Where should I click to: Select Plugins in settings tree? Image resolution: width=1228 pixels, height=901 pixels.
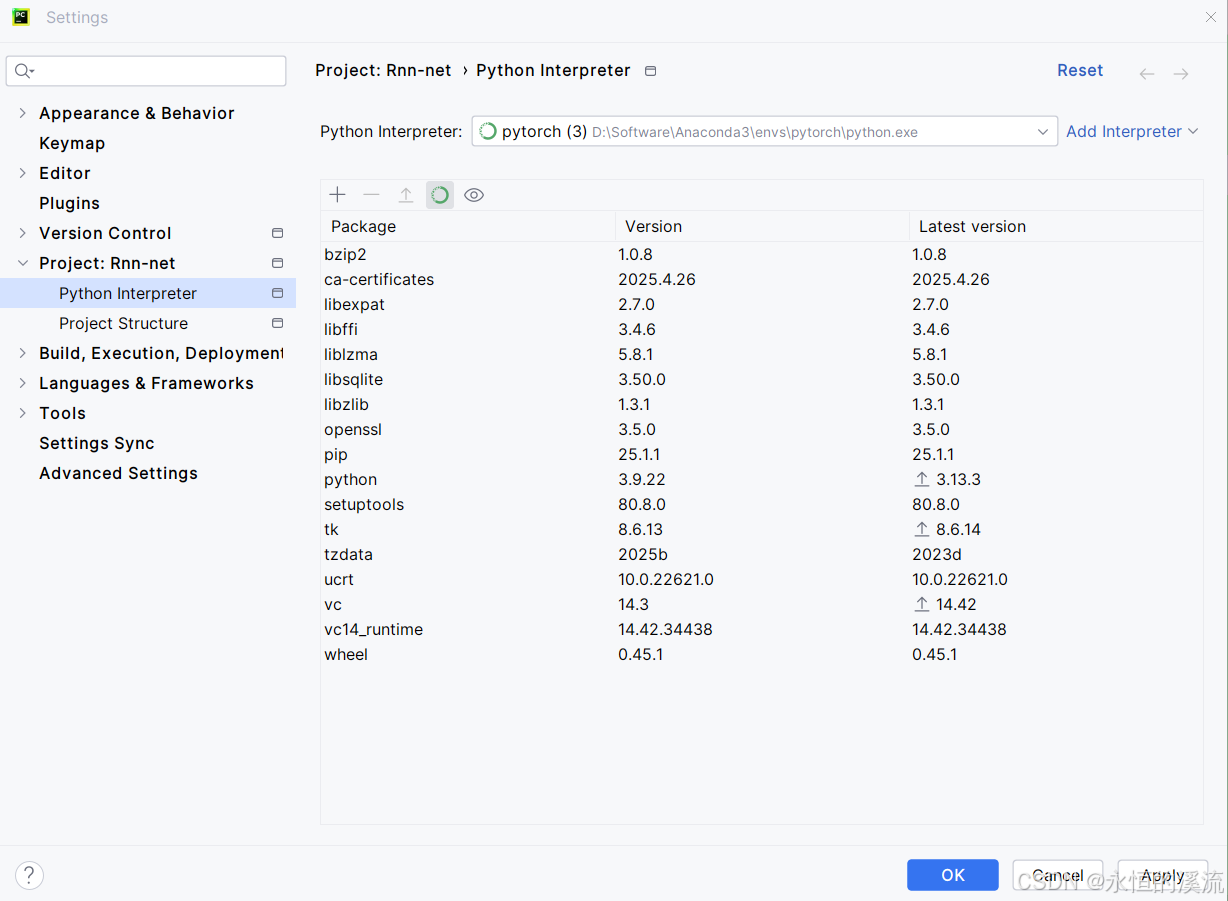click(x=69, y=203)
